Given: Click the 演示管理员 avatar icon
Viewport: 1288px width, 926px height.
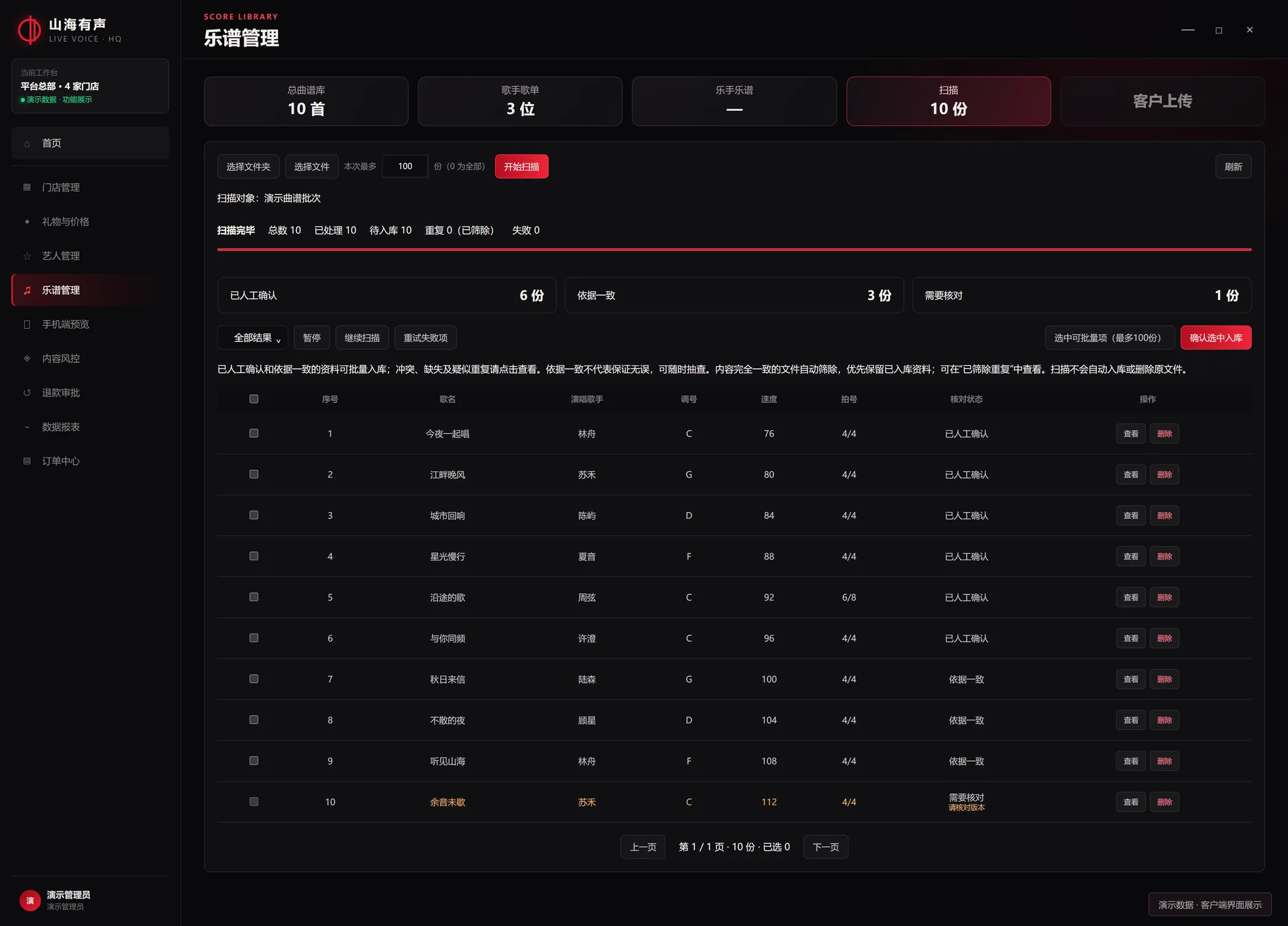Looking at the screenshot, I should point(30,901).
